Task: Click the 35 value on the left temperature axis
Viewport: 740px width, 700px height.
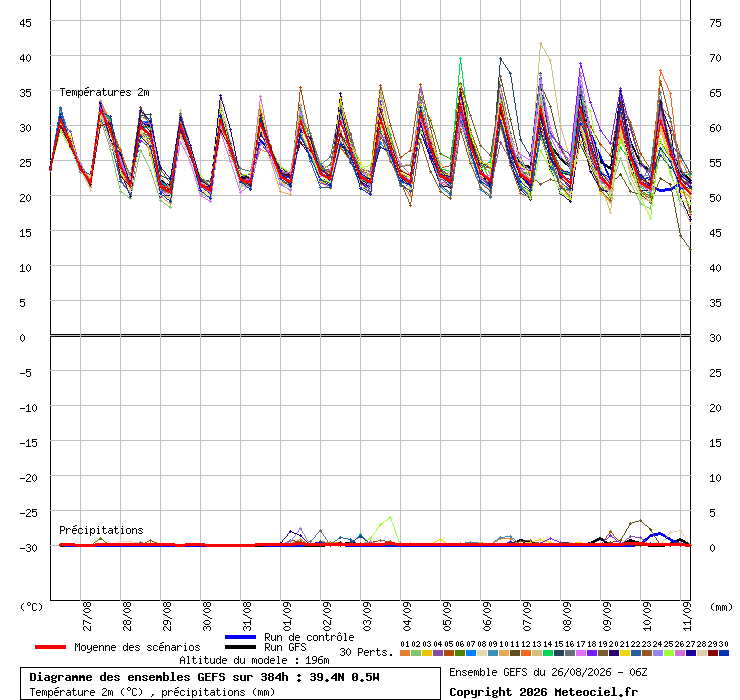Action: click(25, 93)
